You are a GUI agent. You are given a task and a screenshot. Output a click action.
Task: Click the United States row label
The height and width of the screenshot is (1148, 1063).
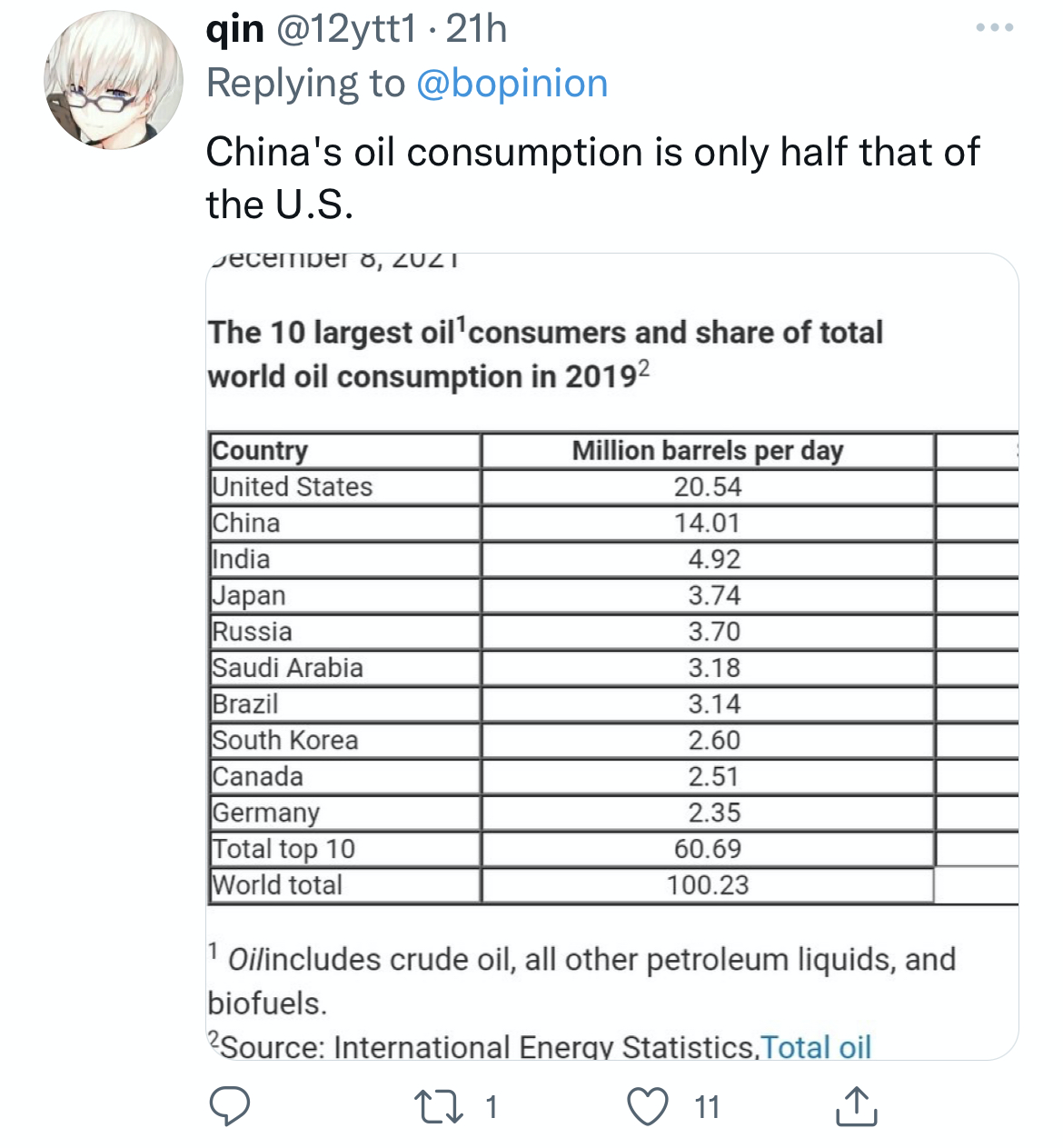click(293, 487)
